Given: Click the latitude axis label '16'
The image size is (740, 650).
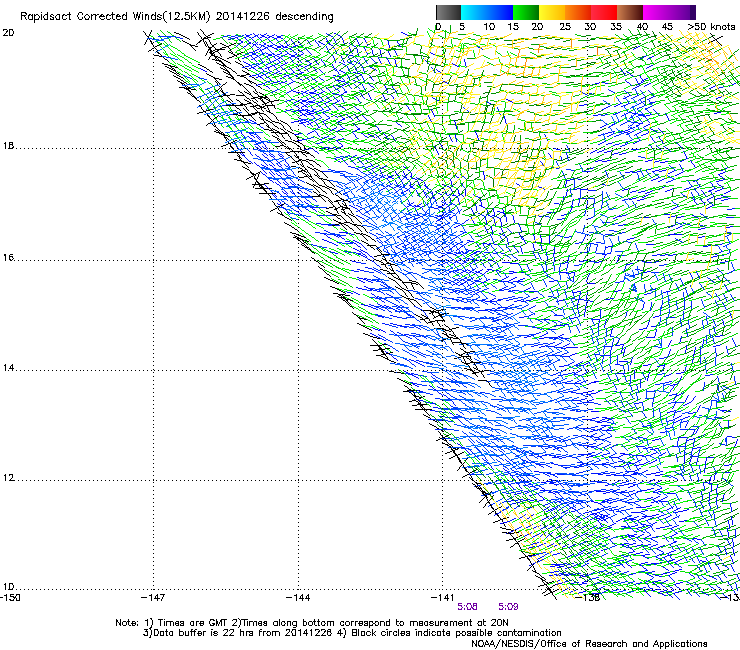Looking at the screenshot, I should click(x=8, y=258).
